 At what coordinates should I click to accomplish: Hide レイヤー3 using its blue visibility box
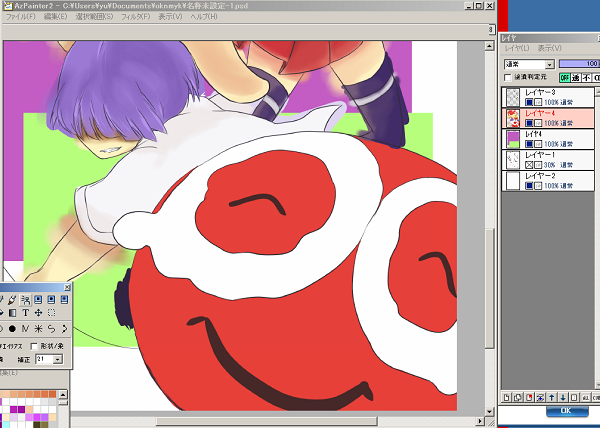coord(529,102)
